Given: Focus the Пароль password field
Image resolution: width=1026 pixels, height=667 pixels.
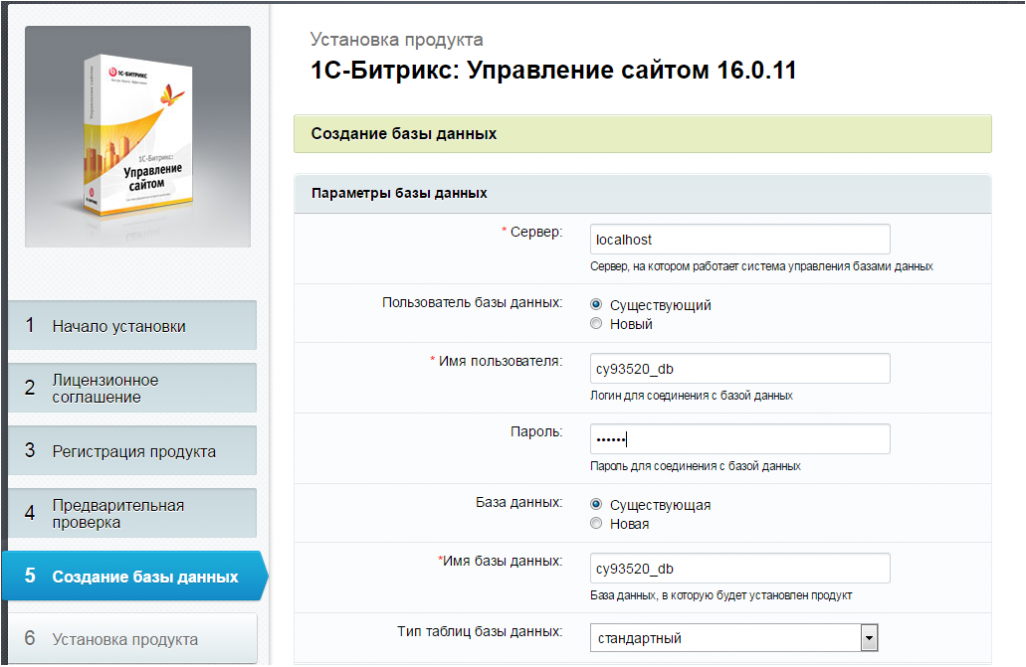Looking at the screenshot, I should 740,439.
